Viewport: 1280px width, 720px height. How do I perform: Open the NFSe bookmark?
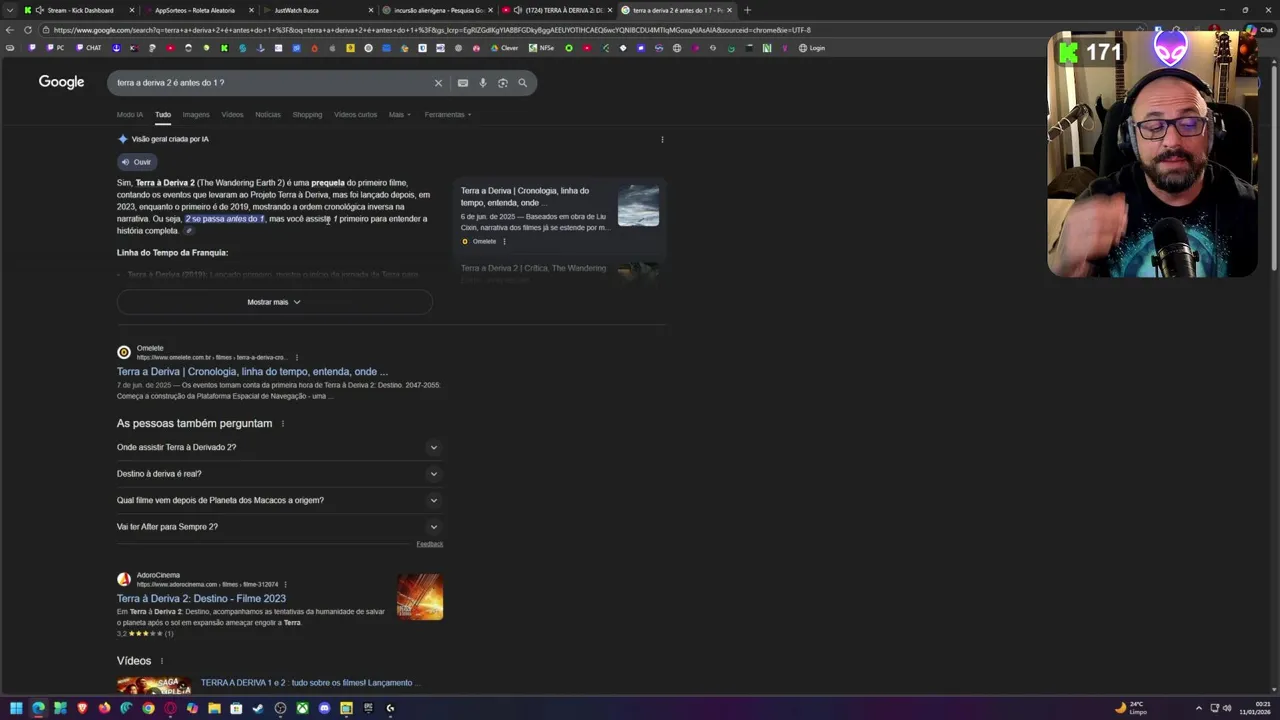coord(542,48)
